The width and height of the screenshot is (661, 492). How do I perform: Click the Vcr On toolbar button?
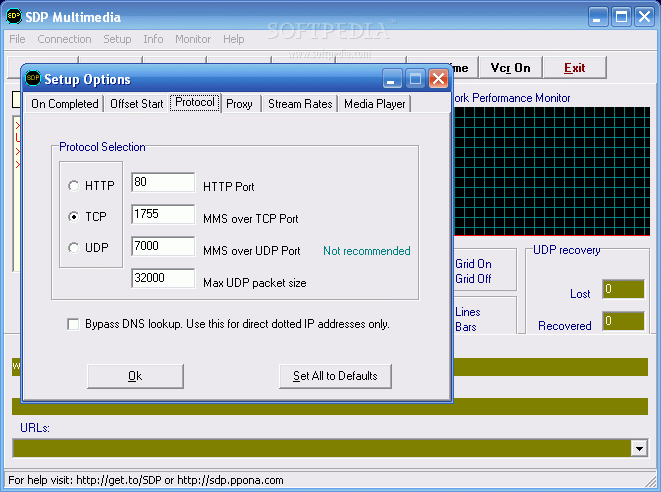pyautogui.click(x=511, y=67)
